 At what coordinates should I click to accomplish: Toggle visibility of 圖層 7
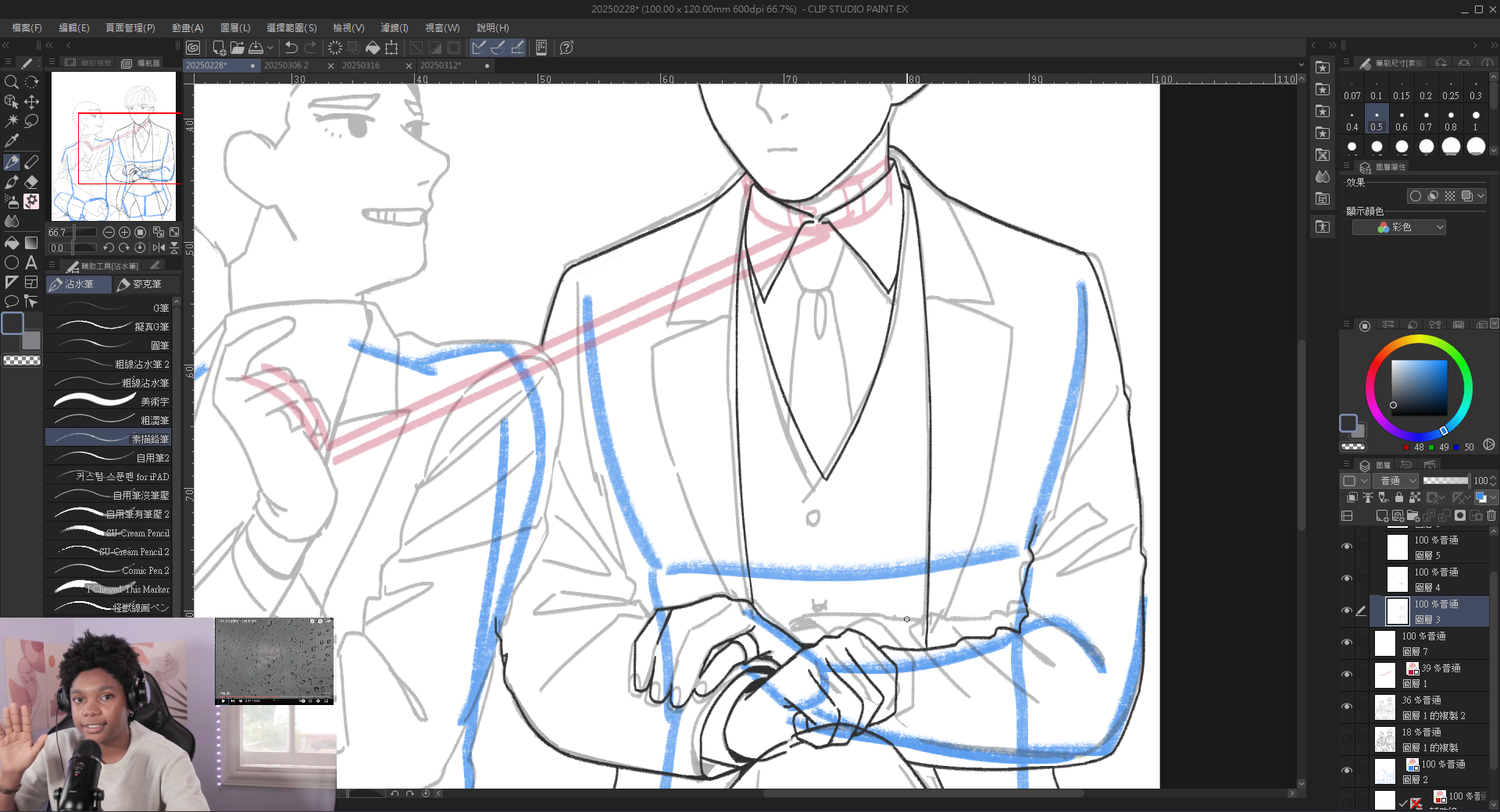click(x=1347, y=643)
